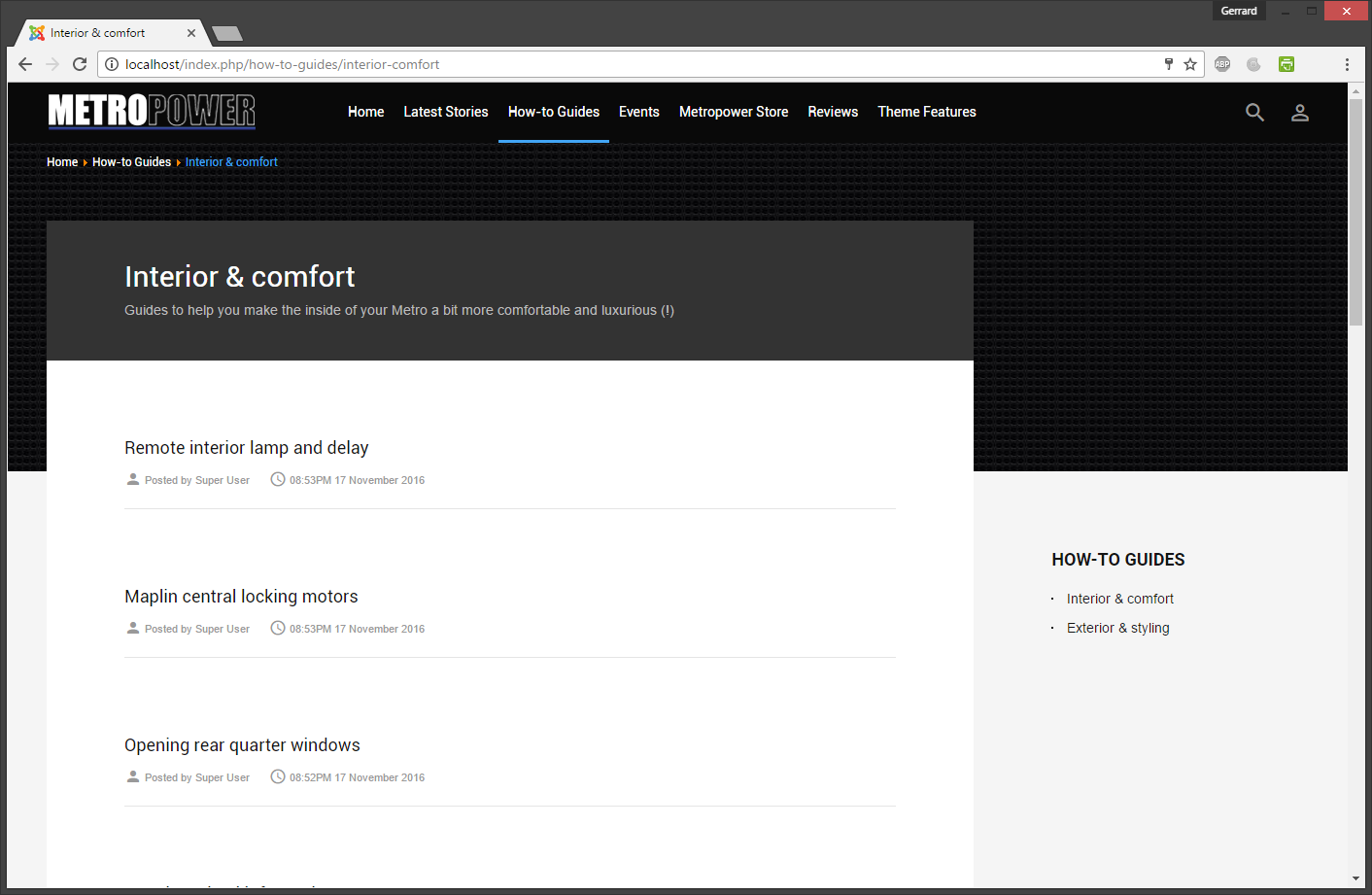This screenshot has height=895, width=1372.
Task: Click the green extension icon
Action: 1286,64
